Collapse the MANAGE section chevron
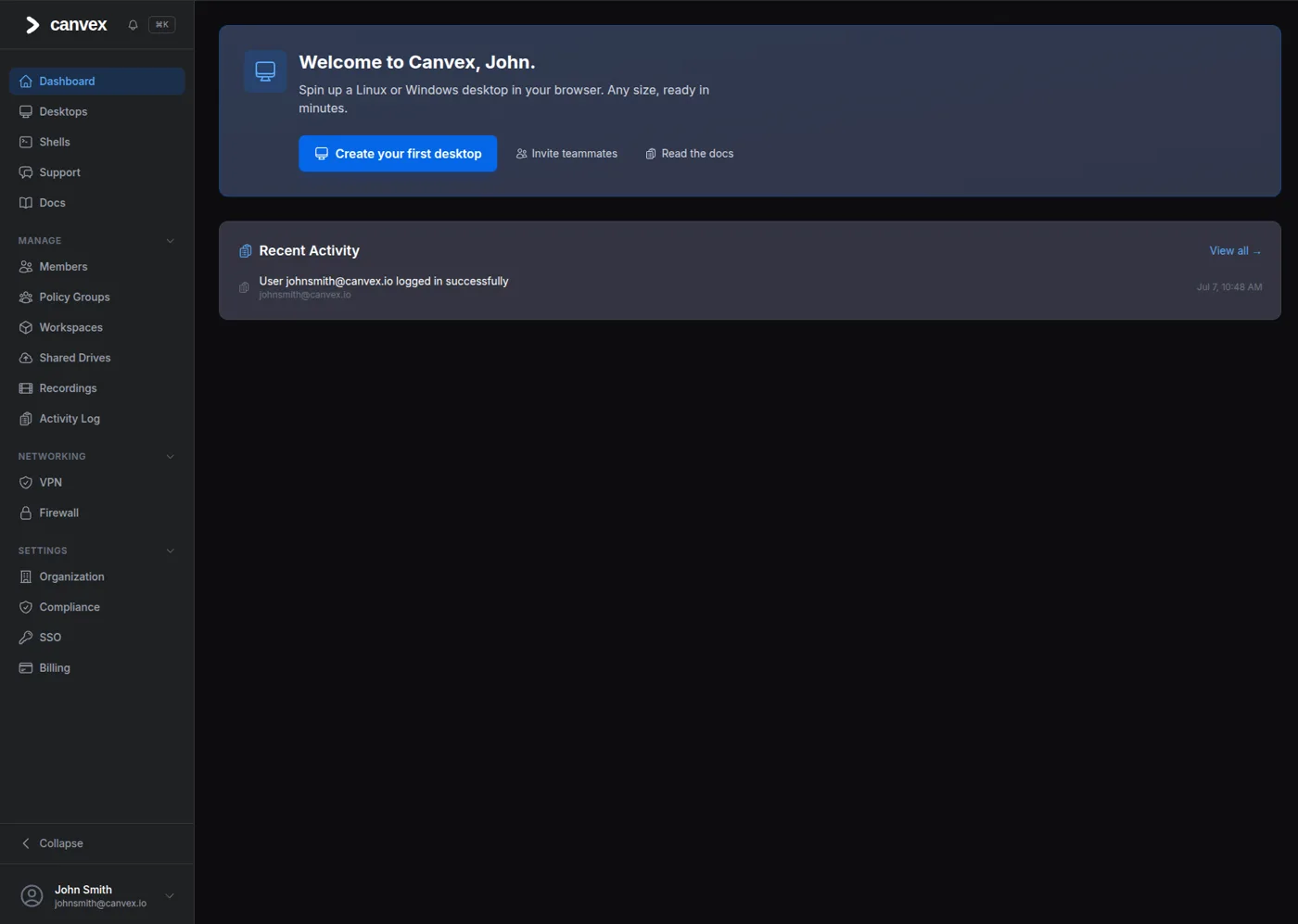The height and width of the screenshot is (924, 1298). click(171, 241)
